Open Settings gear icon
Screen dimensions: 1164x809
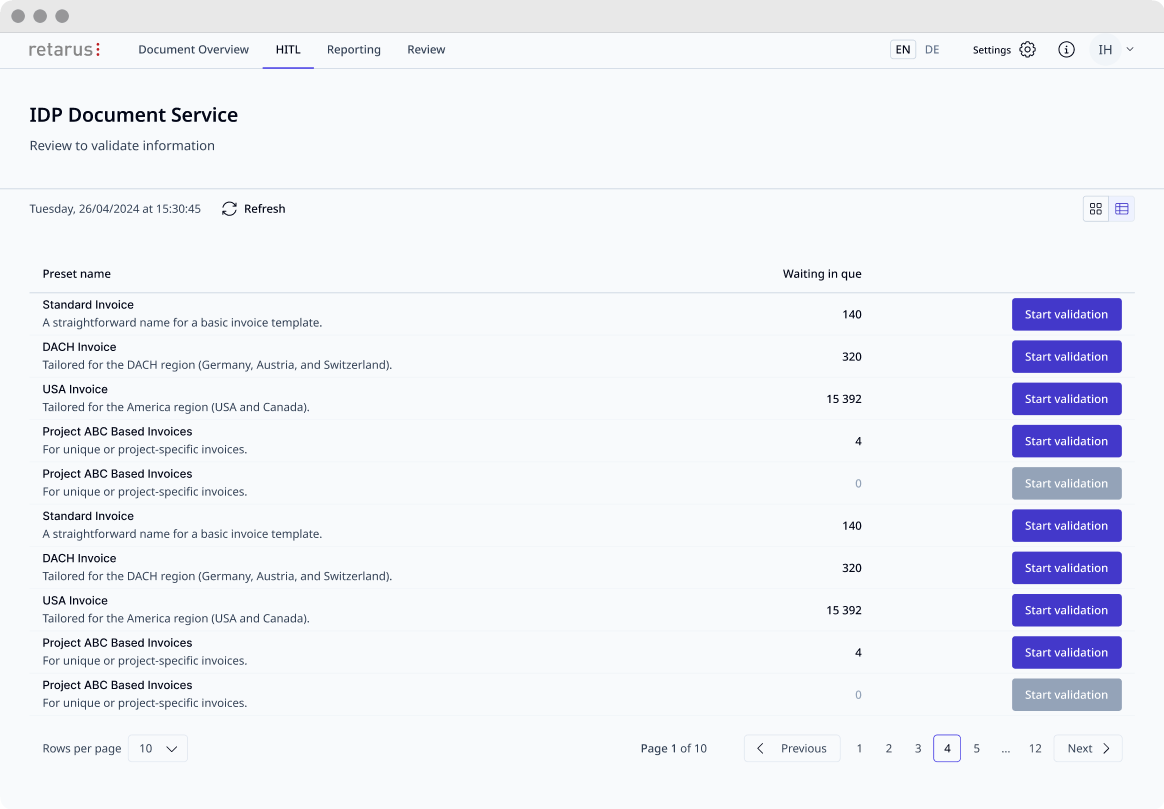[1027, 50]
